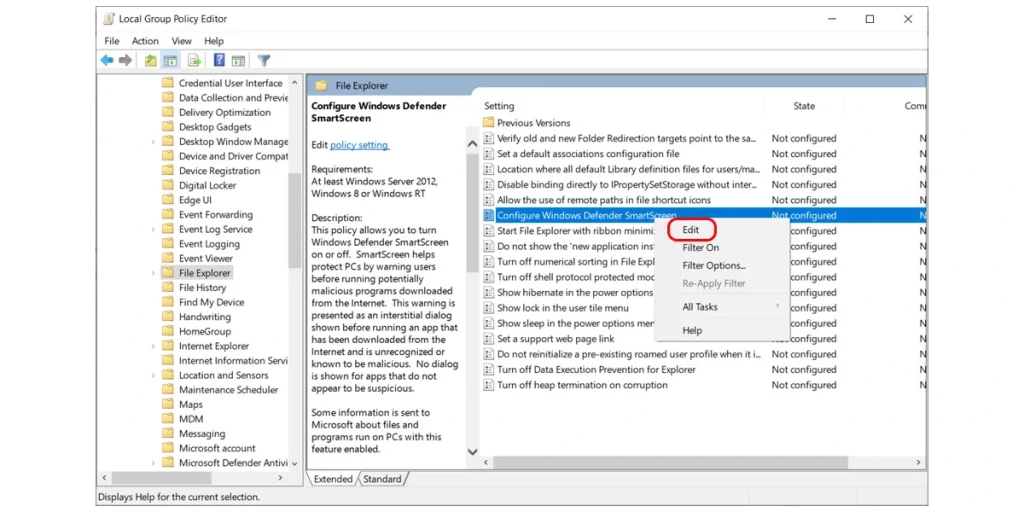Select the Configure Windows Defender SmartScreen row
The image size is (1024, 512).
[703, 216]
